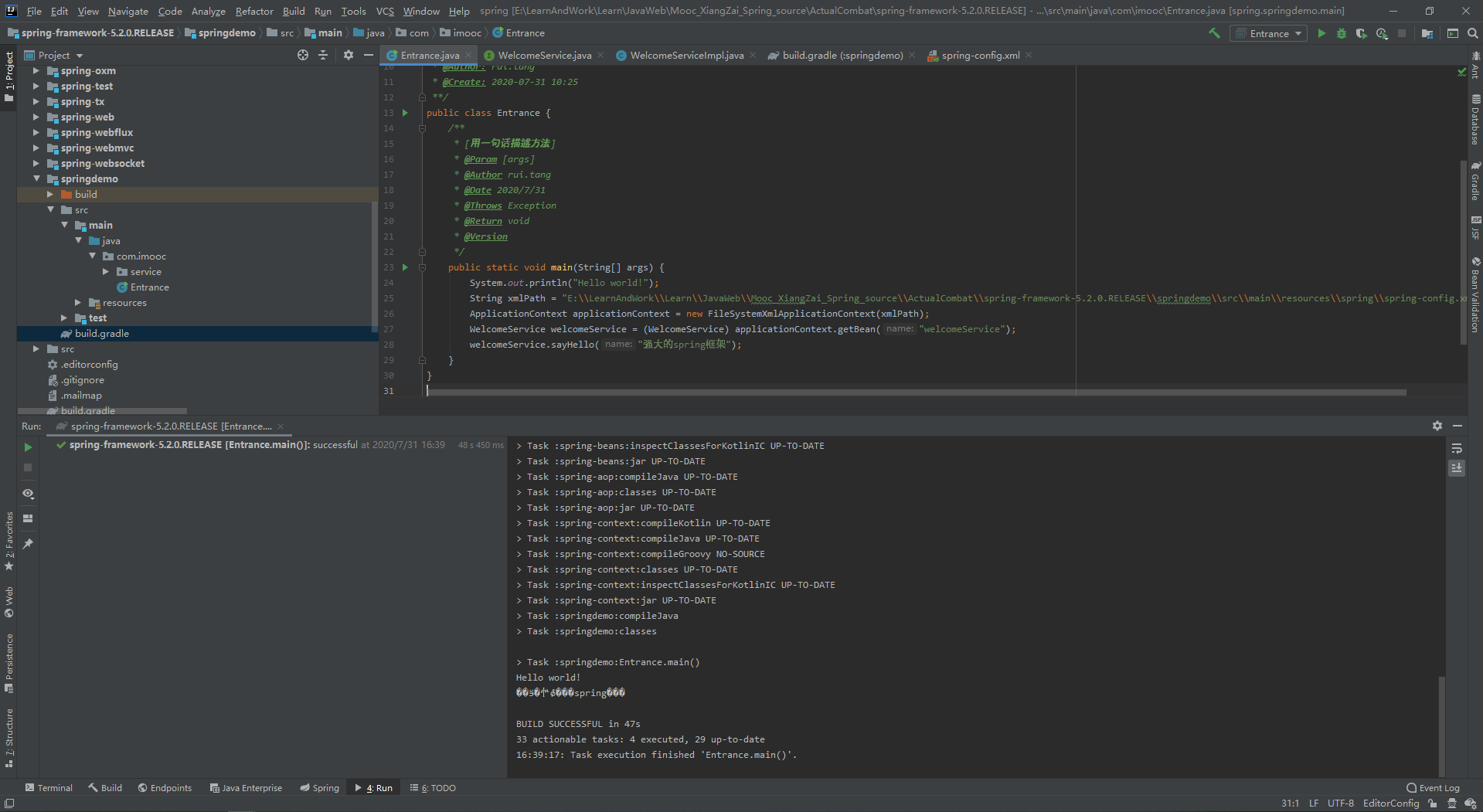Open the Refactor menu
The height and width of the screenshot is (812, 1483).
pos(254,11)
